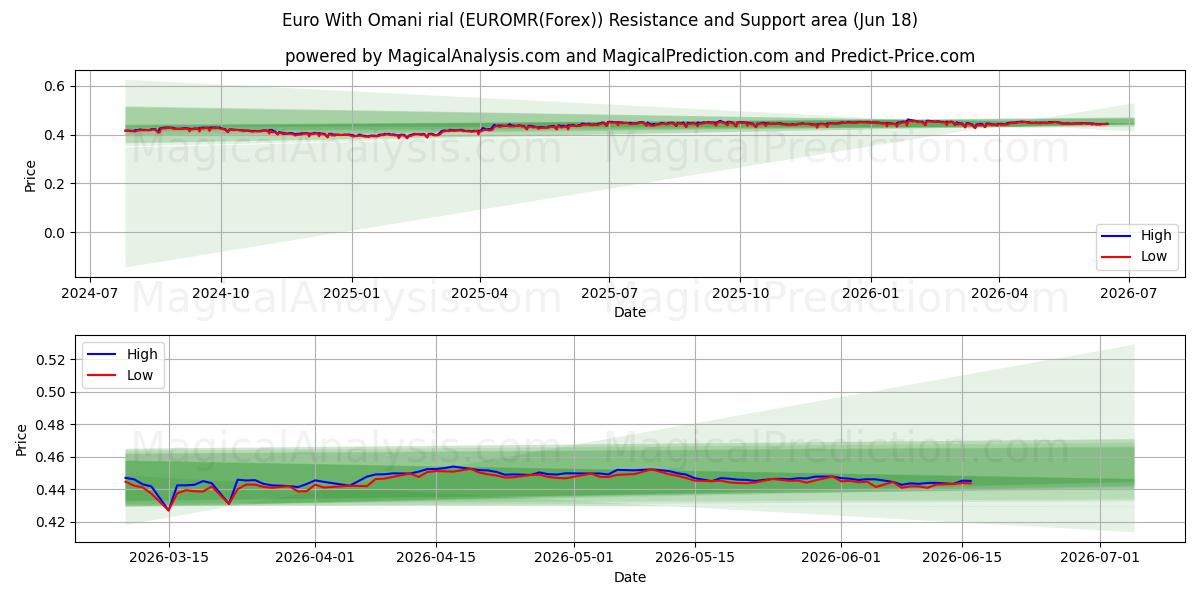Viewport: 1200px width, 600px height.
Task: Click the '0.42' y-axis tick label
Action: (x=49, y=522)
